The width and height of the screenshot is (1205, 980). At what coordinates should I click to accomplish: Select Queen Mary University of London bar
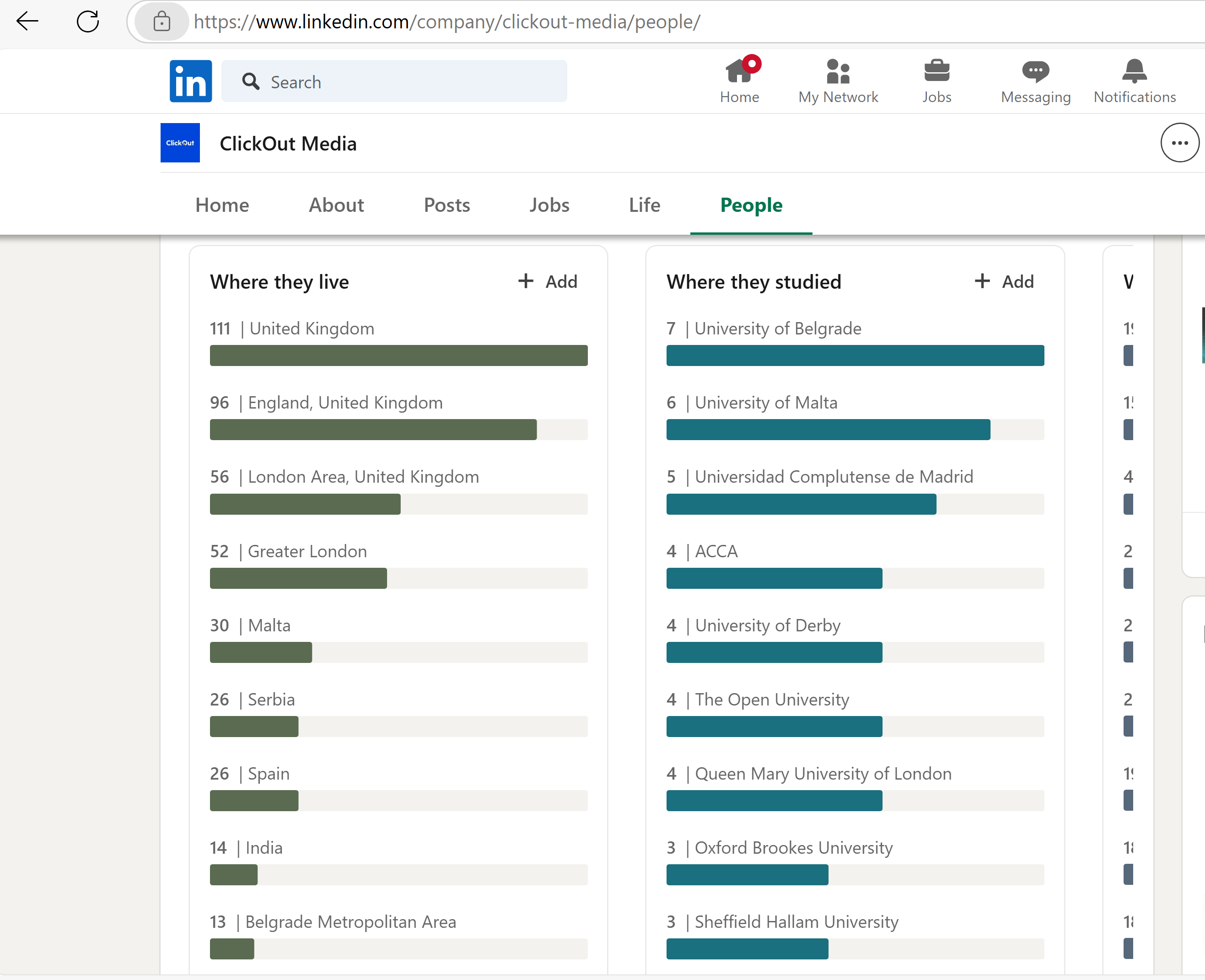click(x=855, y=801)
